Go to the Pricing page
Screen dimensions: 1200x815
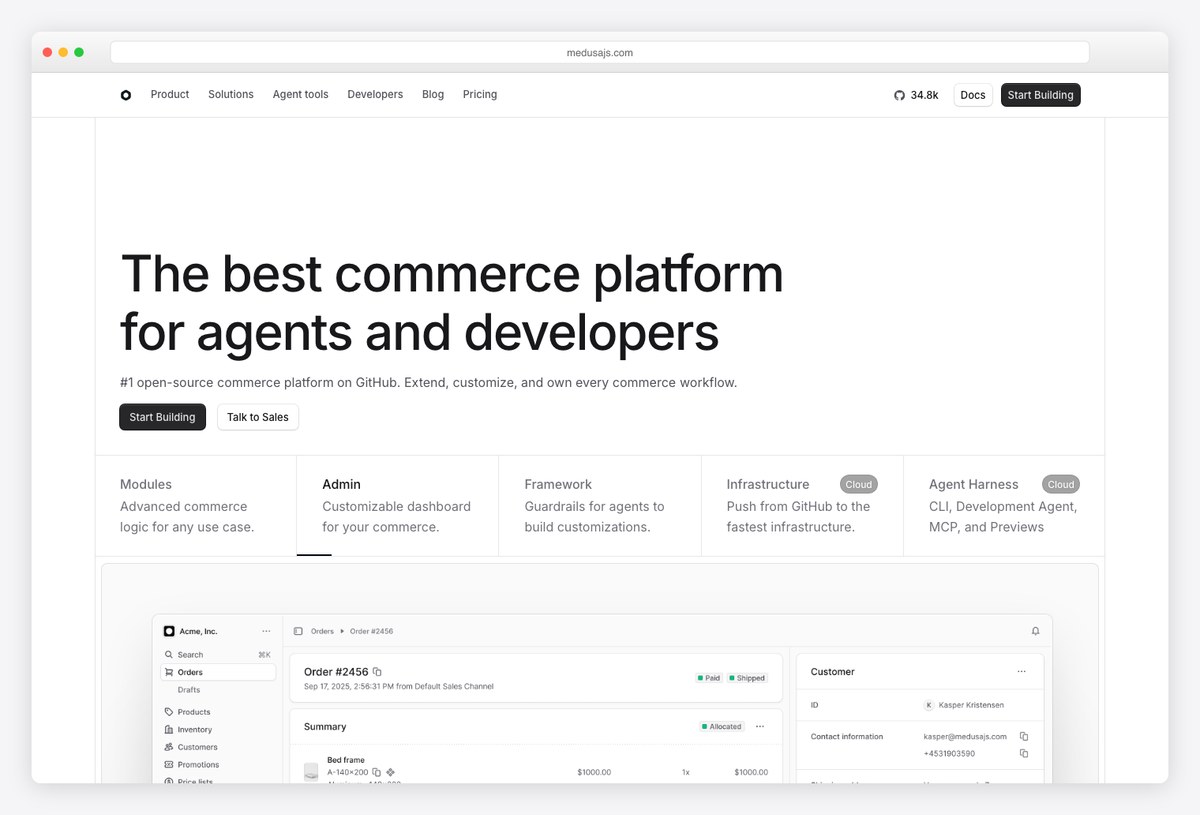pyautogui.click(x=480, y=94)
